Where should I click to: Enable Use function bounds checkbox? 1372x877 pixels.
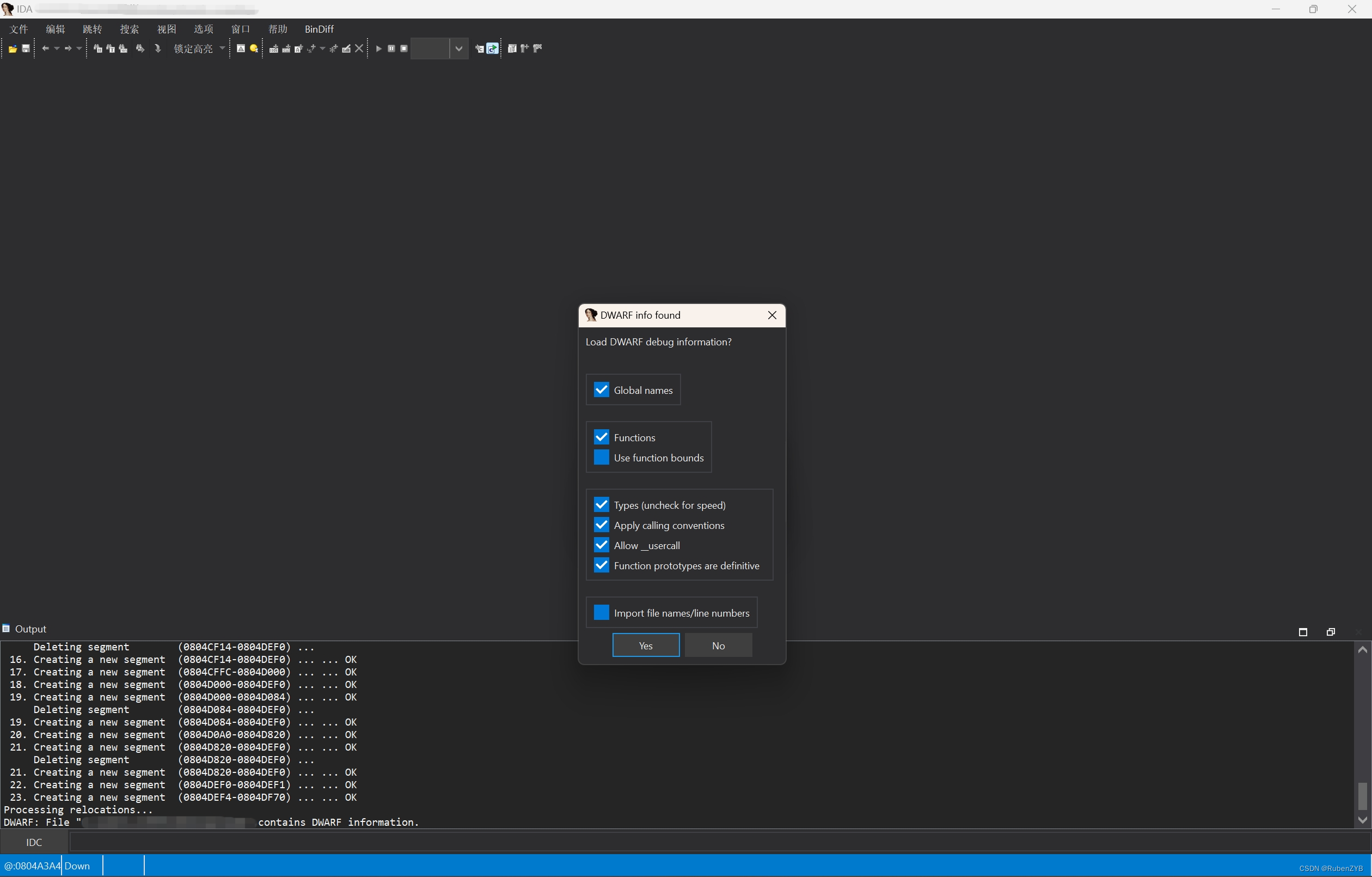click(601, 458)
